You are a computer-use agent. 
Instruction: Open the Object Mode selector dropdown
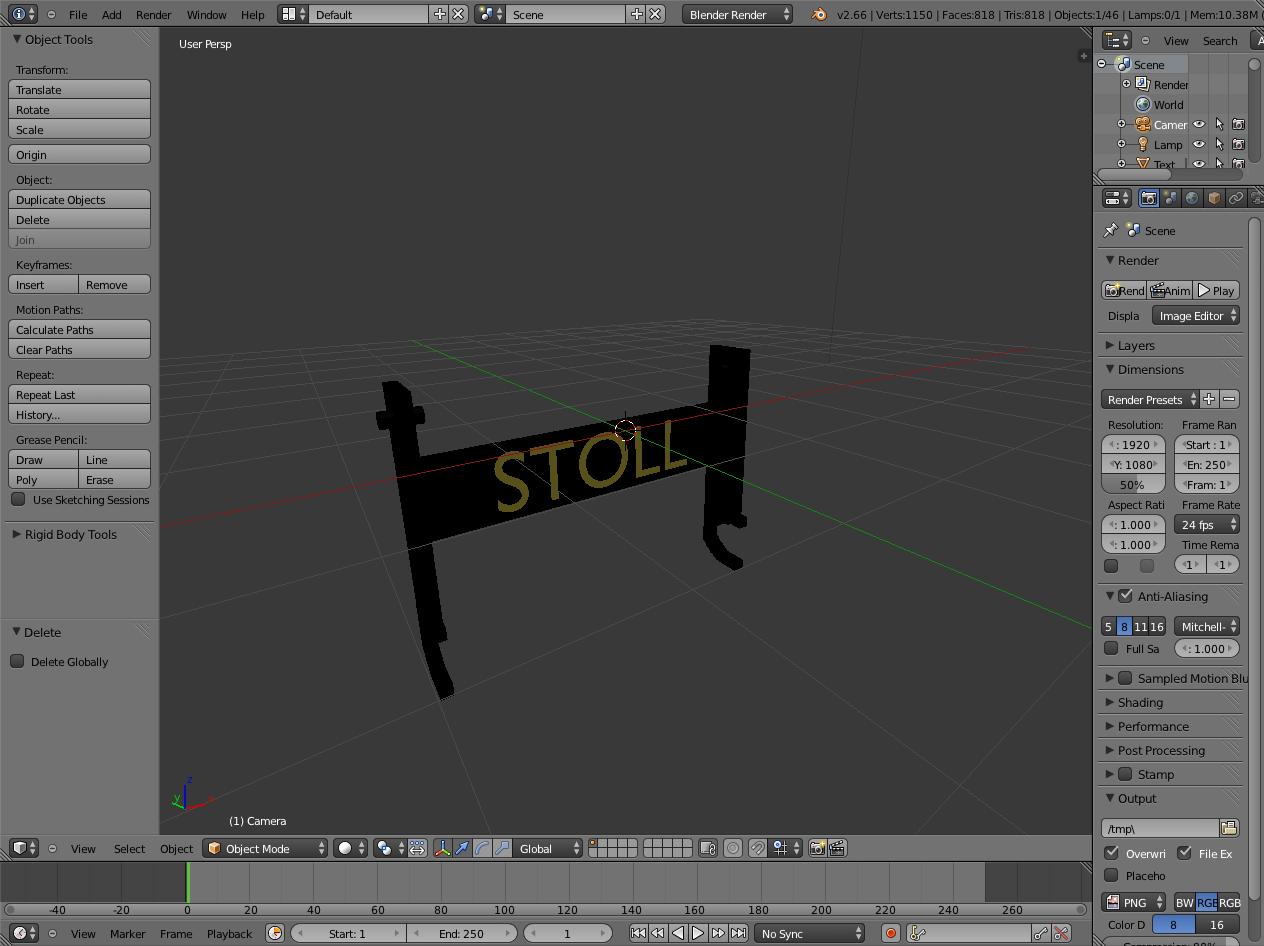click(x=266, y=848)
